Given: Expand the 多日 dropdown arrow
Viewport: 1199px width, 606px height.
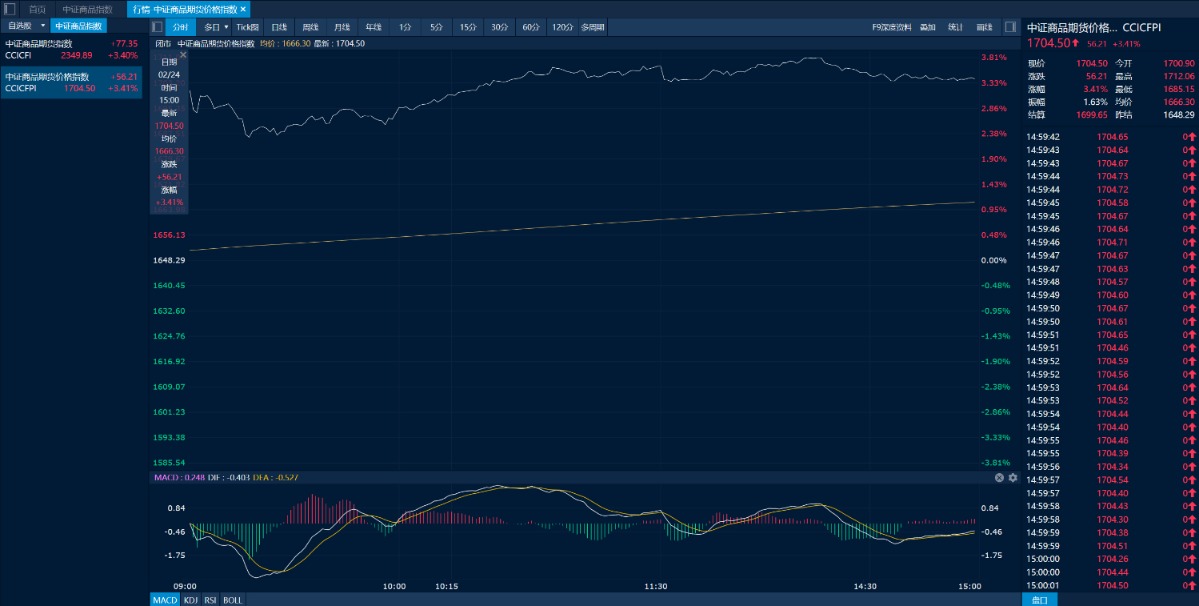Looking at the screenshot, I should [226, 27].
